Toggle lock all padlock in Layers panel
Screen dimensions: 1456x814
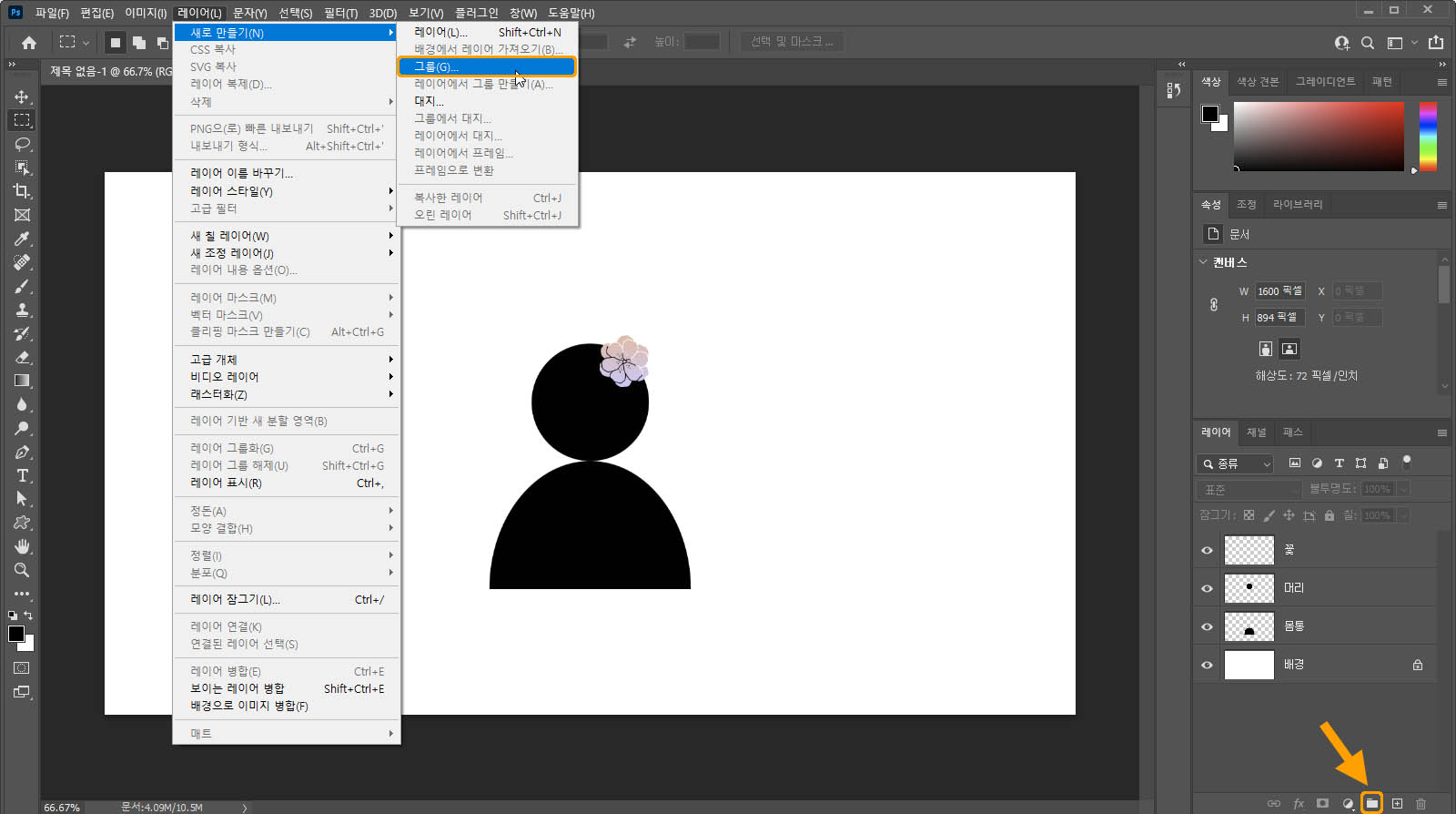click(x=1330, y=515)
